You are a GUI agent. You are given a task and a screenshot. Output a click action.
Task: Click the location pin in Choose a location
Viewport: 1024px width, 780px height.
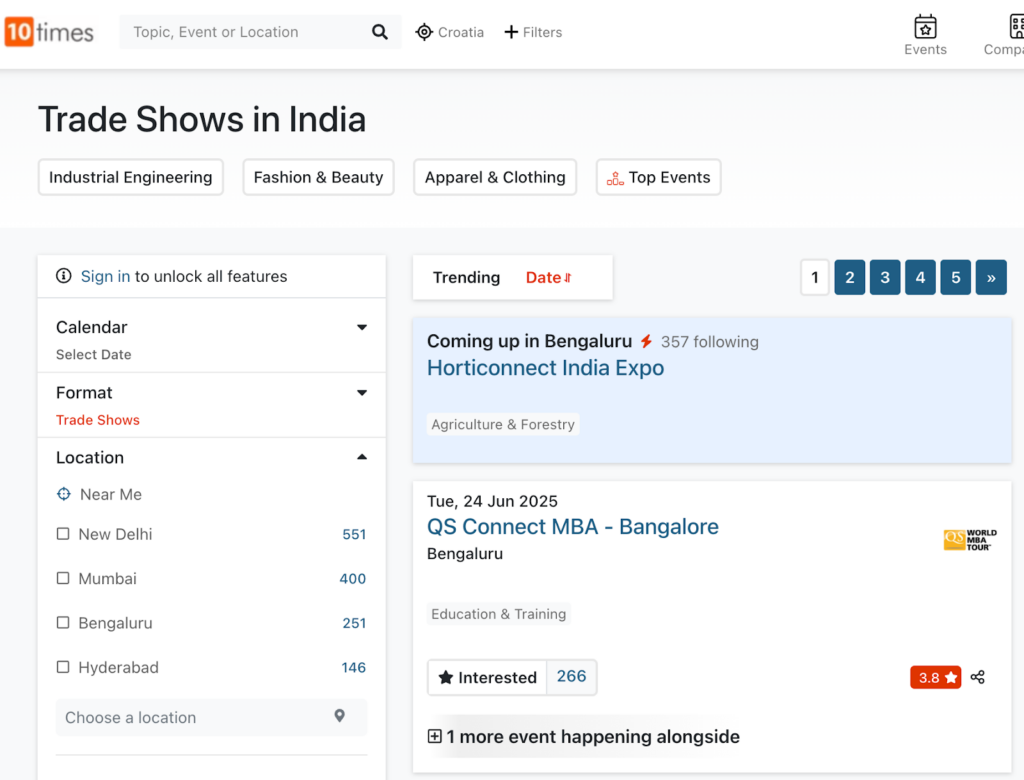pyautogui.click(x=340, y=716)
